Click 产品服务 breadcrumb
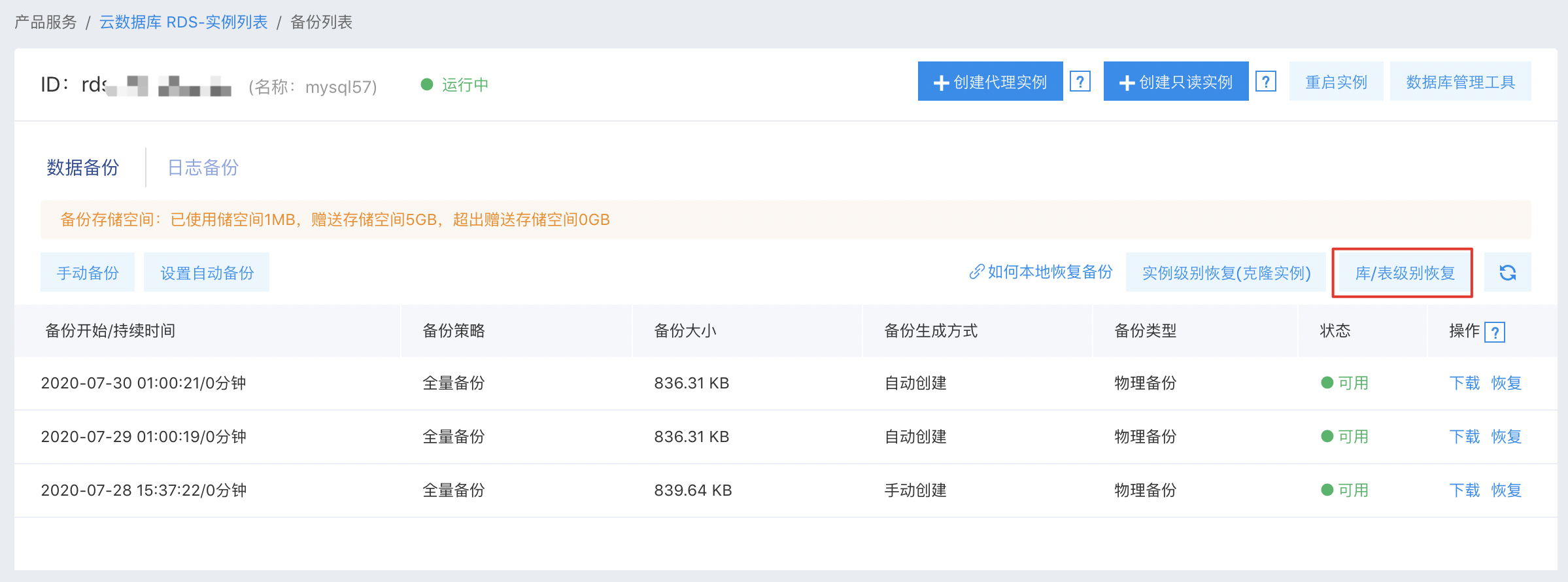The width and height of the screenshot is (1568, 582). coord(46,22)
